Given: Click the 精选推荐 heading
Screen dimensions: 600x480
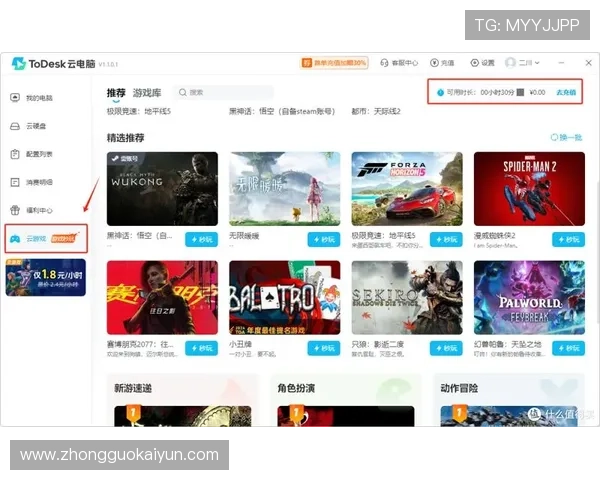Looking at the screenshot, I should click(x=126, y=138).
